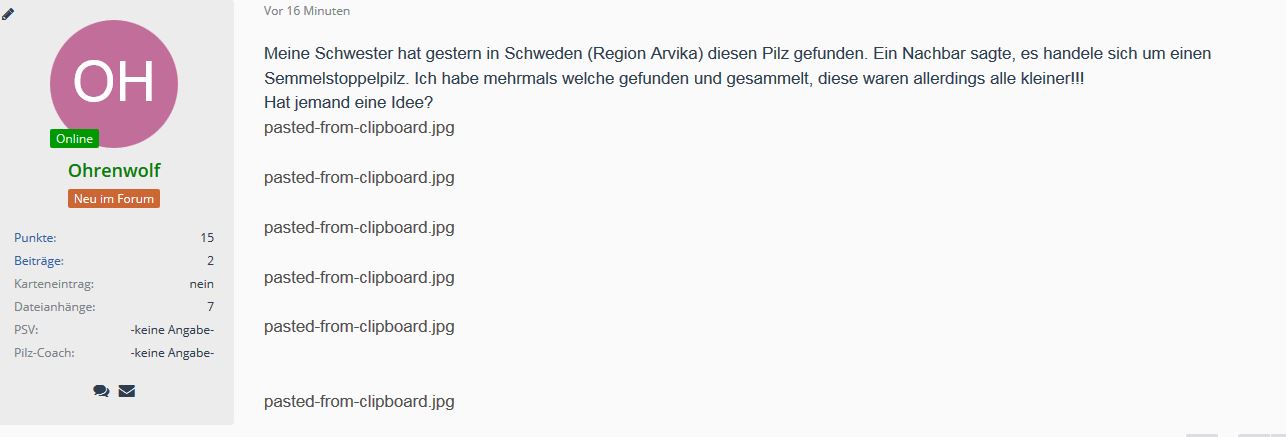This screenshot has width=1286, height=437.
Task: Click the green Online status badge
Action: coord(74,139)
